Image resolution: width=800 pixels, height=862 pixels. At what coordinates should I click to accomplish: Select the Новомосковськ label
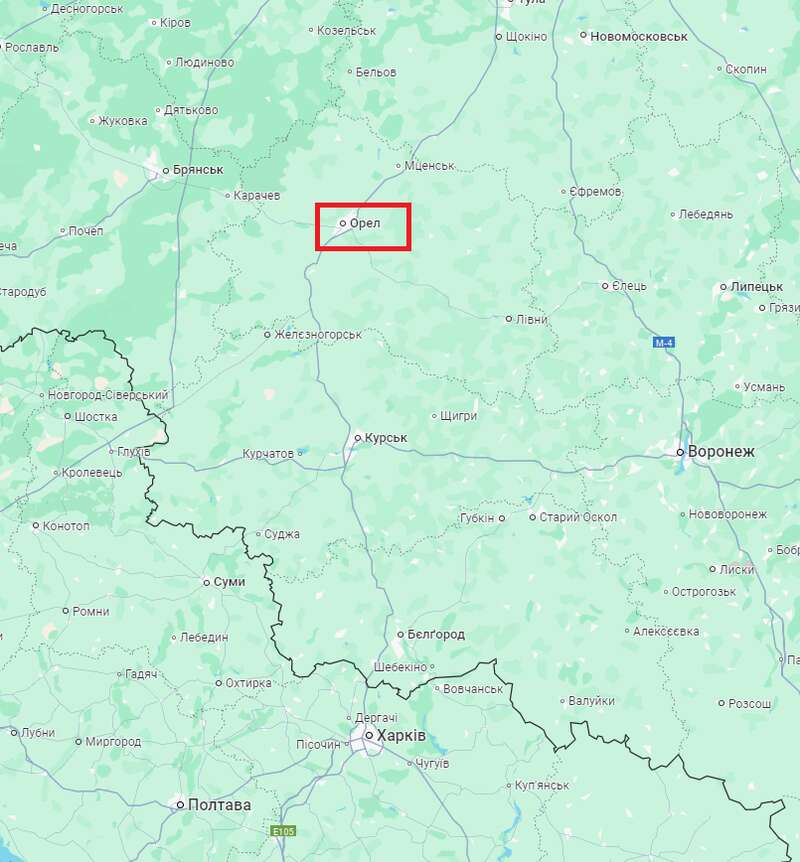point(639,36)
